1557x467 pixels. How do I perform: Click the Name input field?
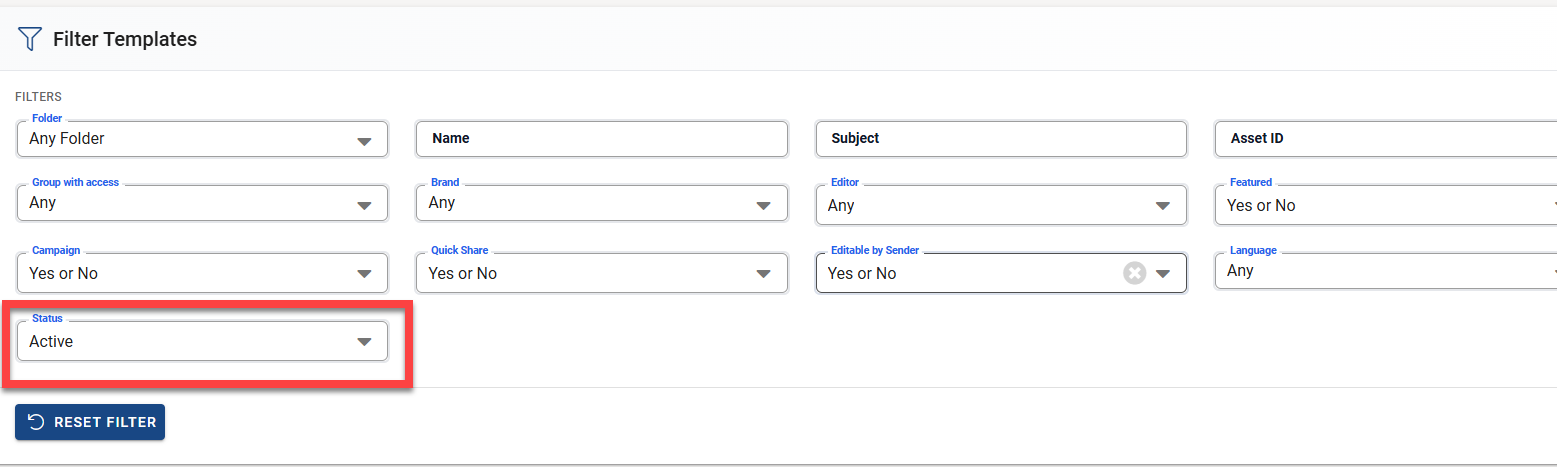601,139
